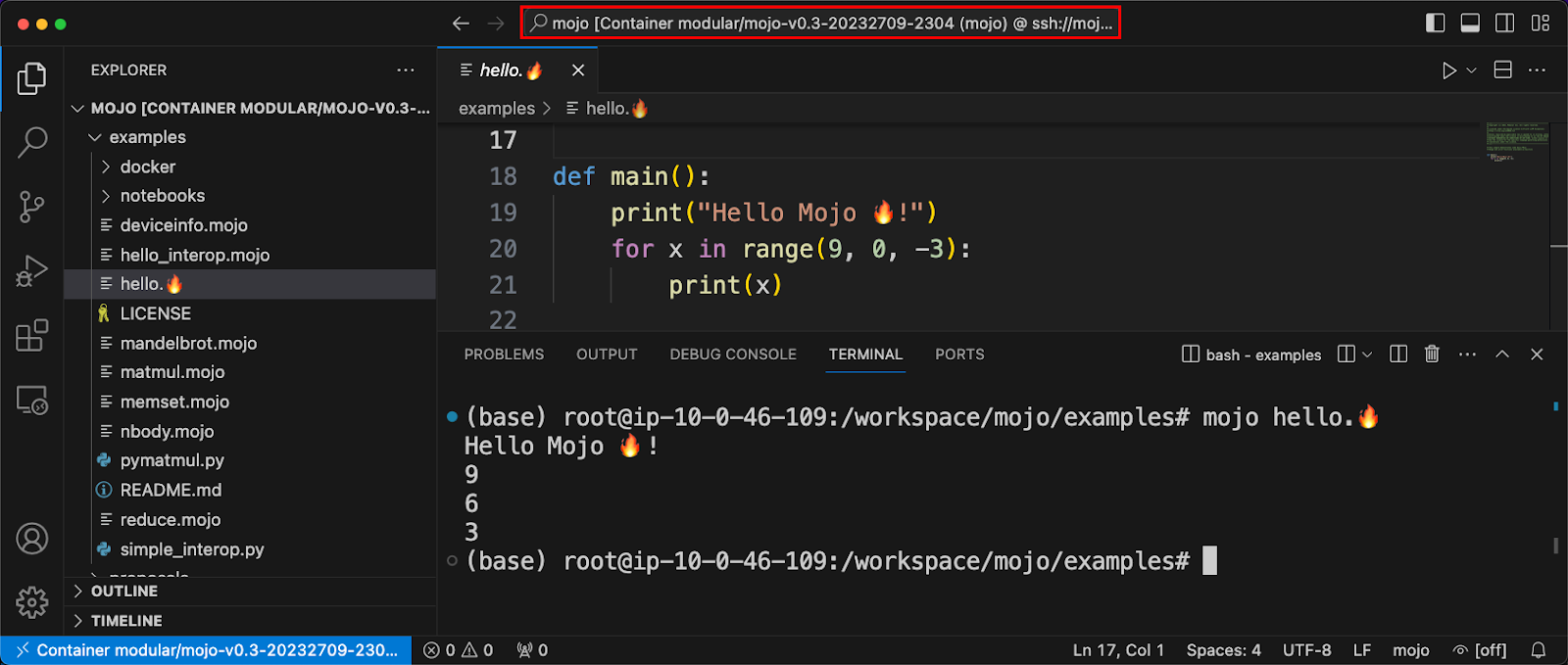1568x665 pixels.
Task: Open deviceinfo.mojo file
Action: [x=250, y=225]
